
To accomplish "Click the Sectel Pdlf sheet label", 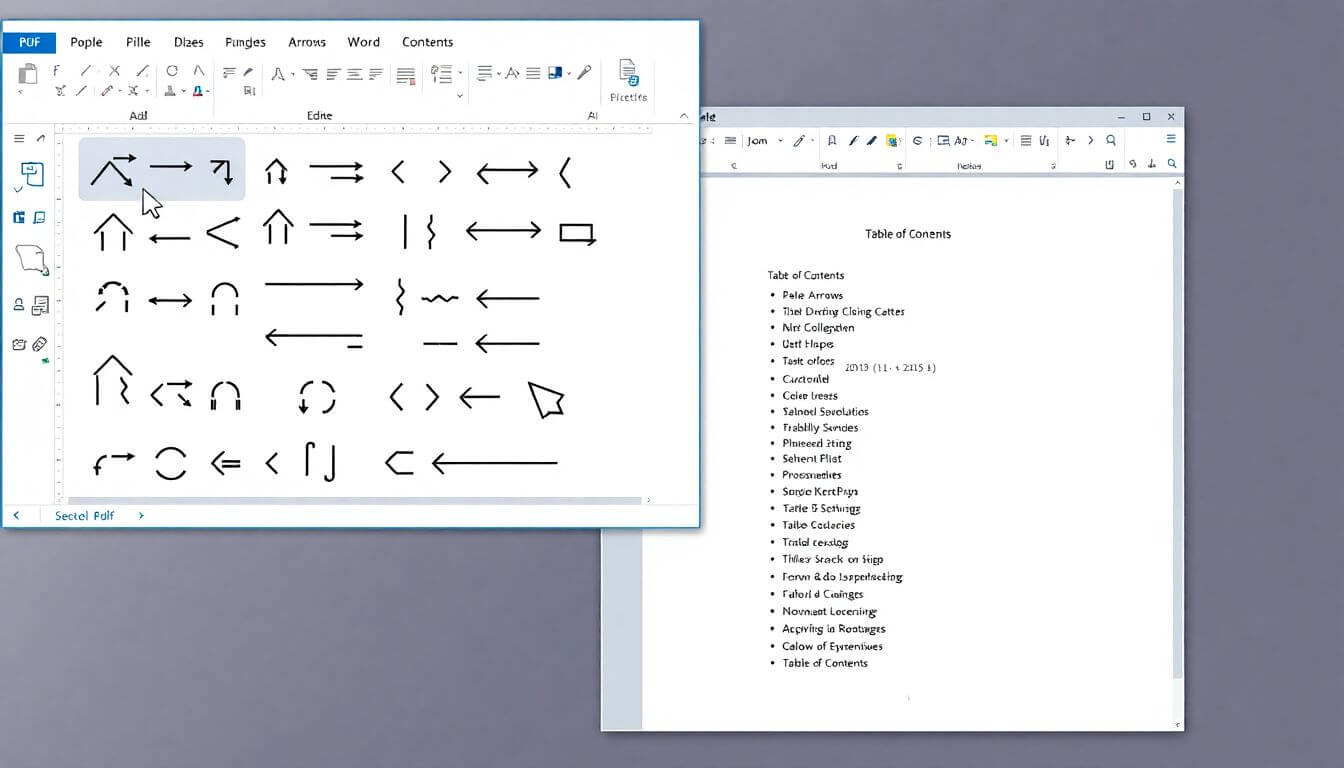I will point(84,515).
